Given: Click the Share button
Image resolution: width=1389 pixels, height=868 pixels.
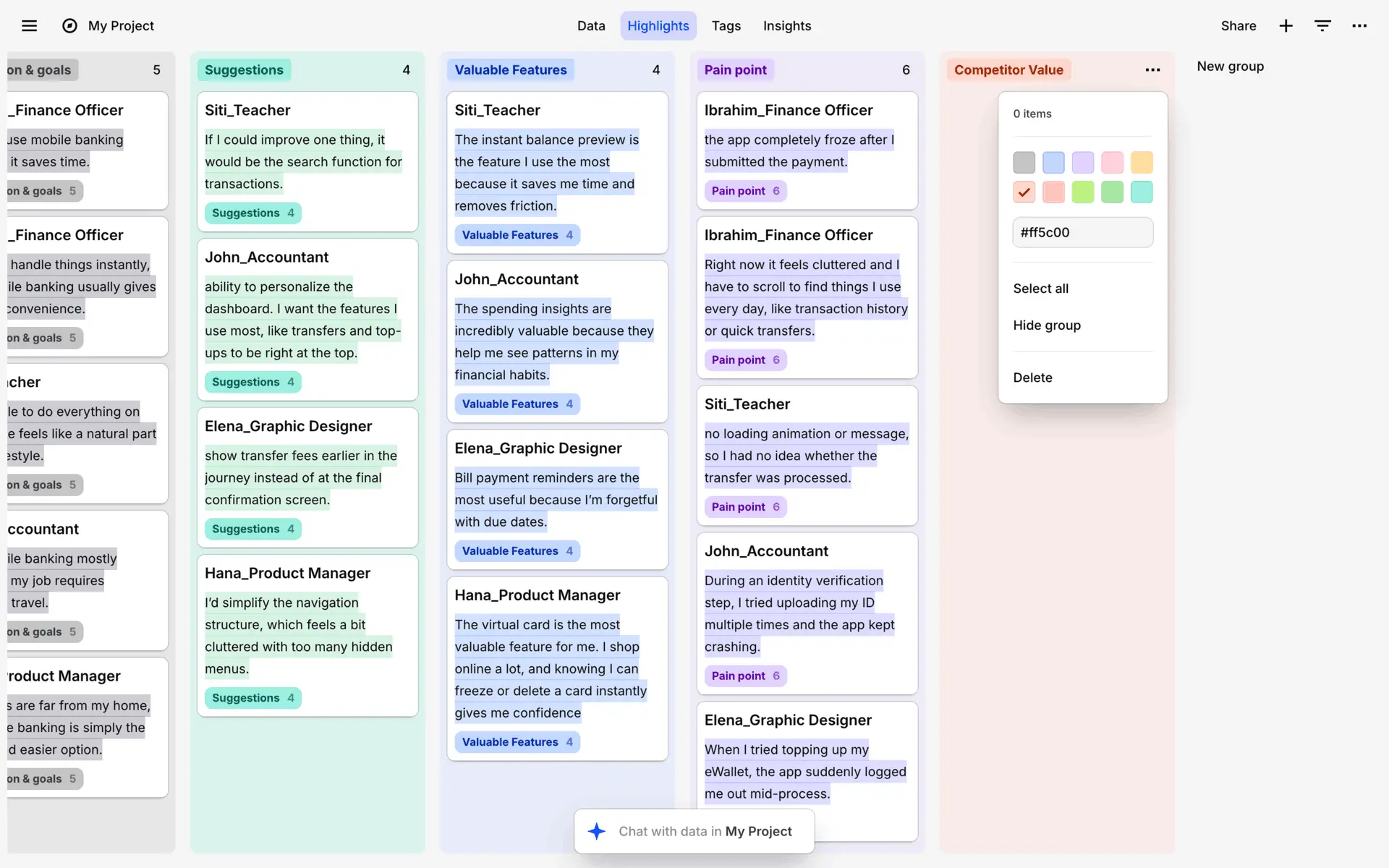Looking at the screenshot, I should (x=1238, y=26).
